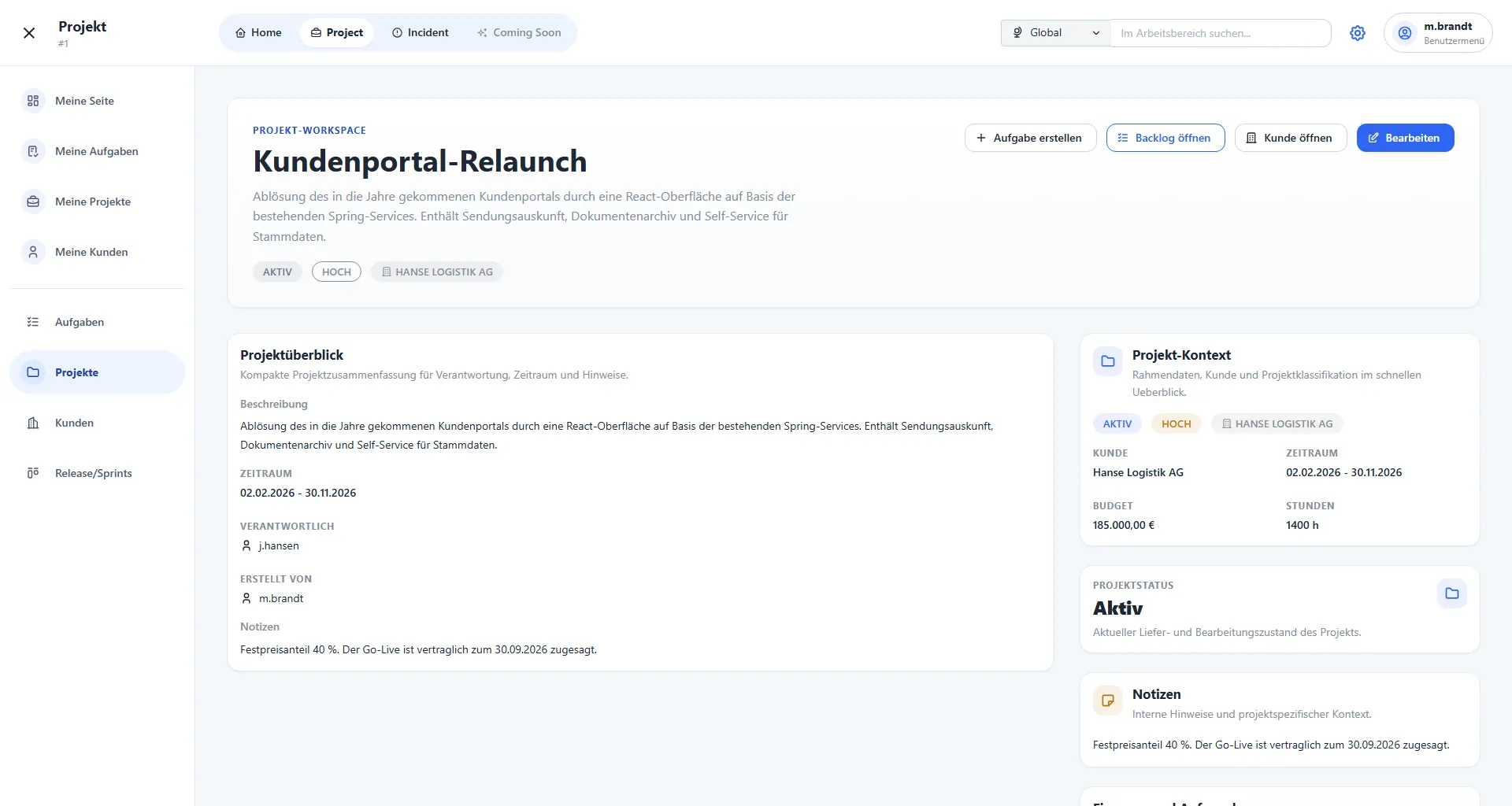The width and height of the screenshot is (1512, 806).
Task: Click the list icon on Backlog öffnen
Action: [1123, 138]
